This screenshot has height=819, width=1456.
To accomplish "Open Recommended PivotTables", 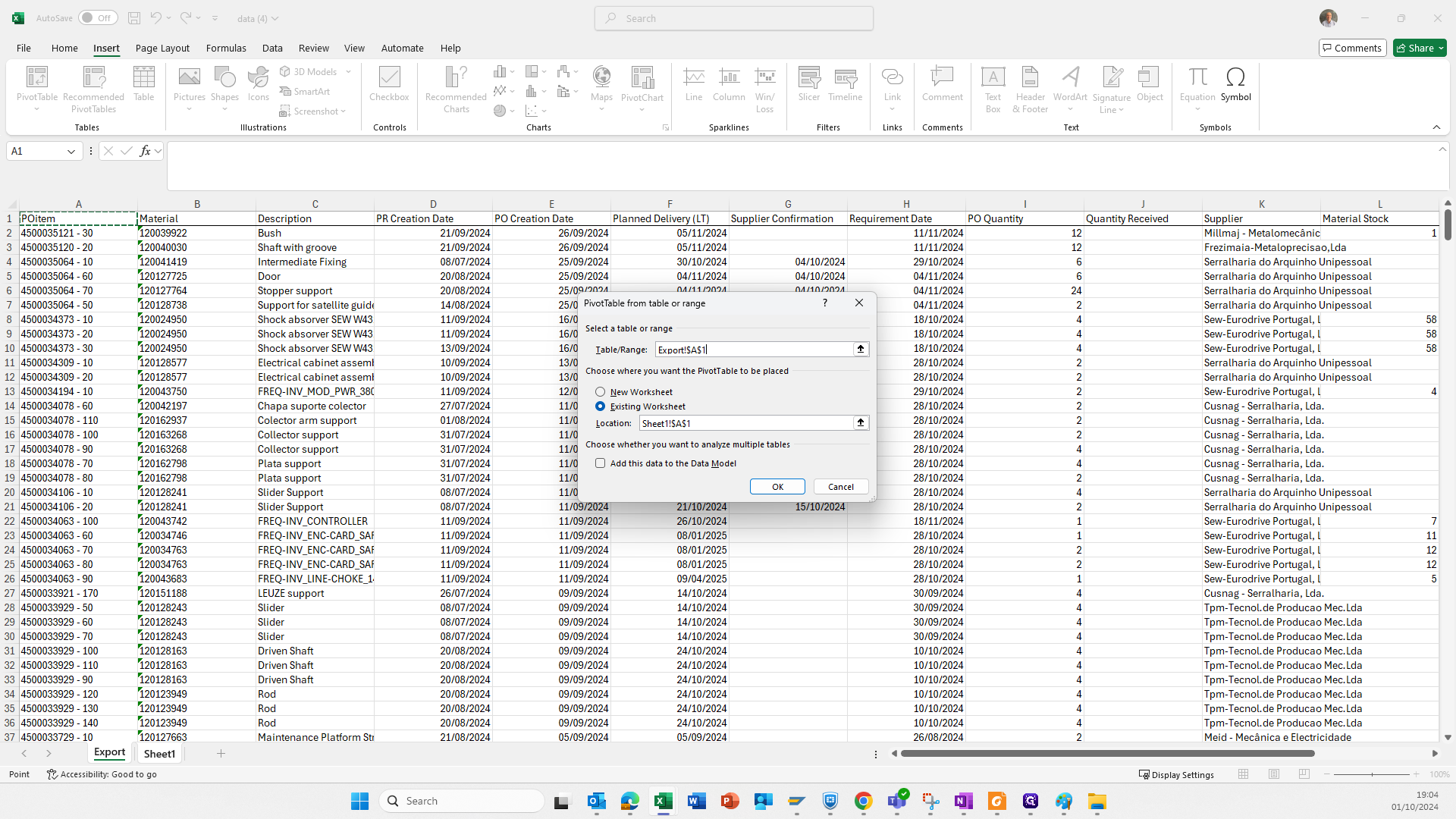I will pos(93,89).
